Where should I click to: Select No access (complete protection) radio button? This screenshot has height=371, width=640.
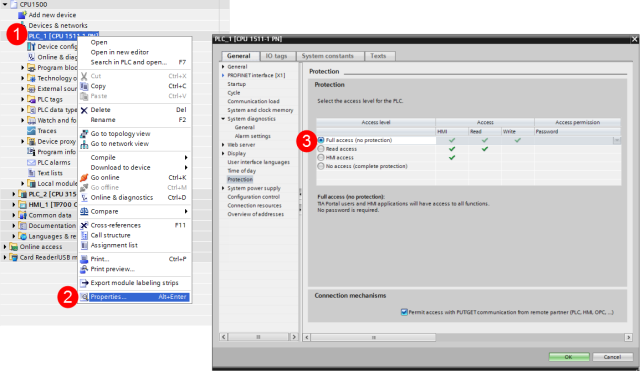coord(321,166)
